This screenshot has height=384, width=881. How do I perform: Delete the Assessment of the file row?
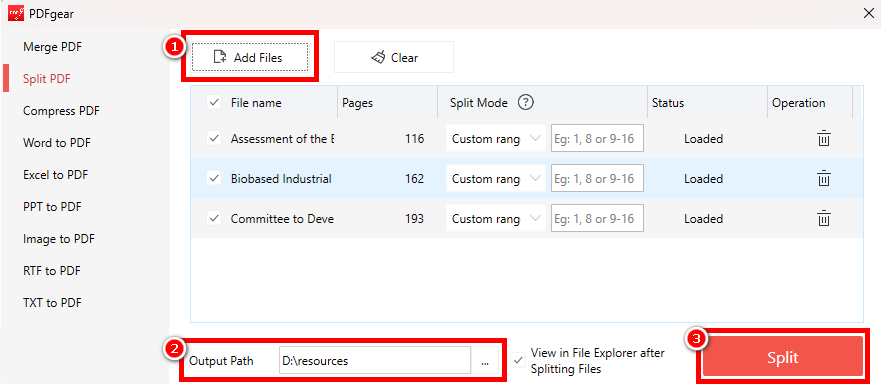click(x=823, y=138)
